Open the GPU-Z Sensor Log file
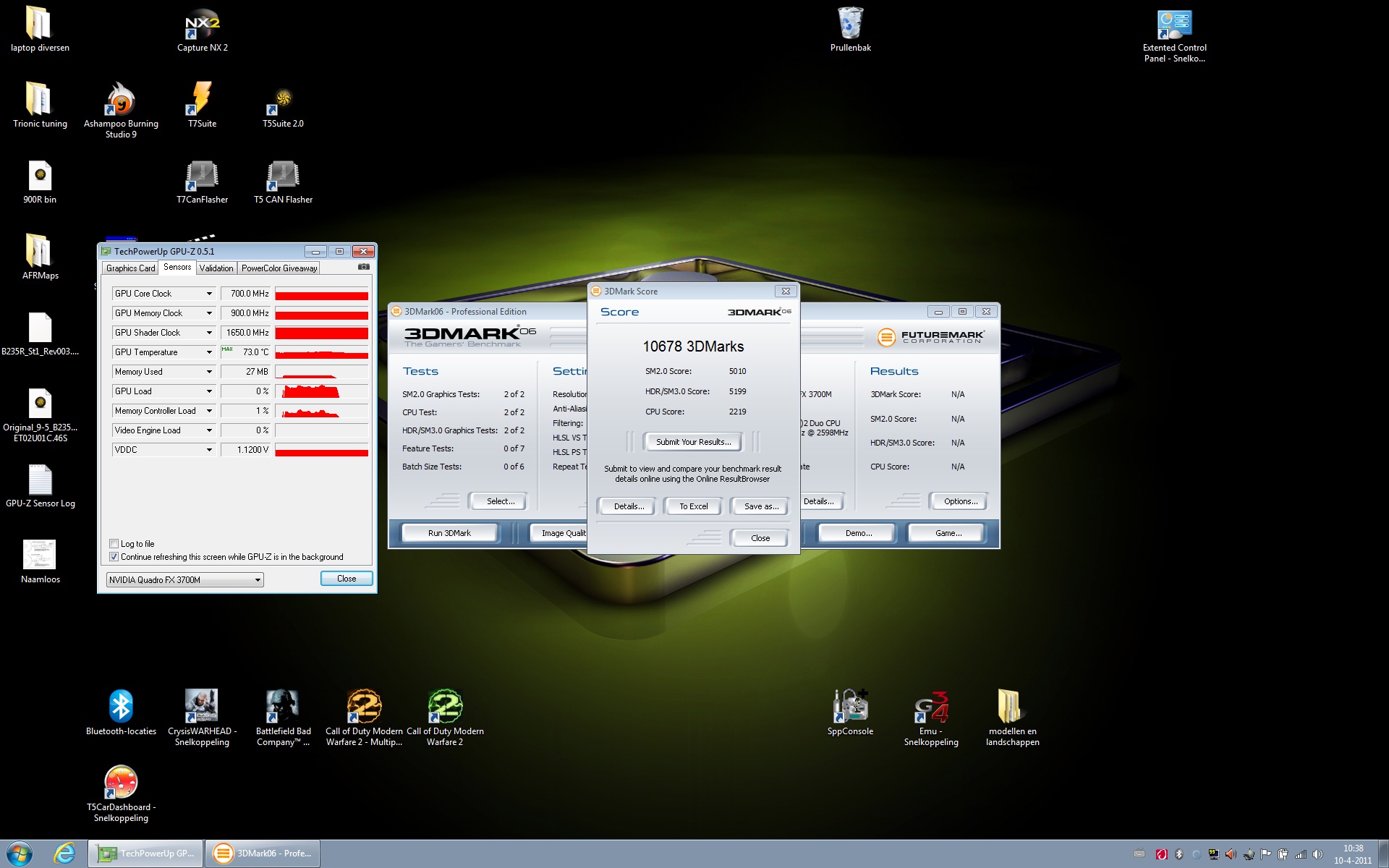 point(40,485)
